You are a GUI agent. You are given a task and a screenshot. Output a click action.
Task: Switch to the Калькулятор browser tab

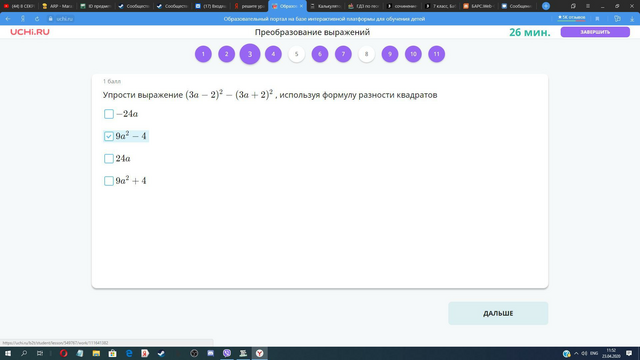coord(326,6)
